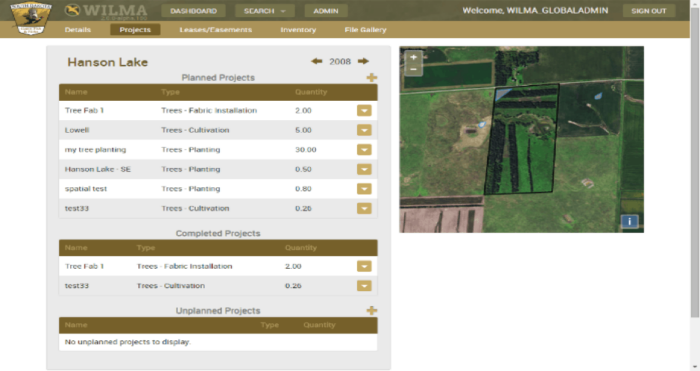Select 'Hanson Lake - SE' project name
The image size is (700, 371).
(x=98, y=169)
